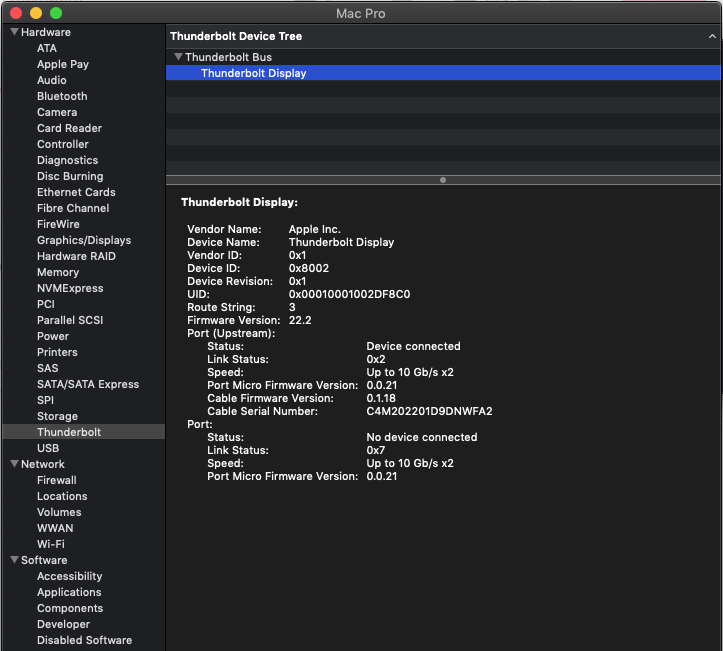
Task: Click the 'Device connected' status text
Action: pyautogui.click(x=413, y=346)
